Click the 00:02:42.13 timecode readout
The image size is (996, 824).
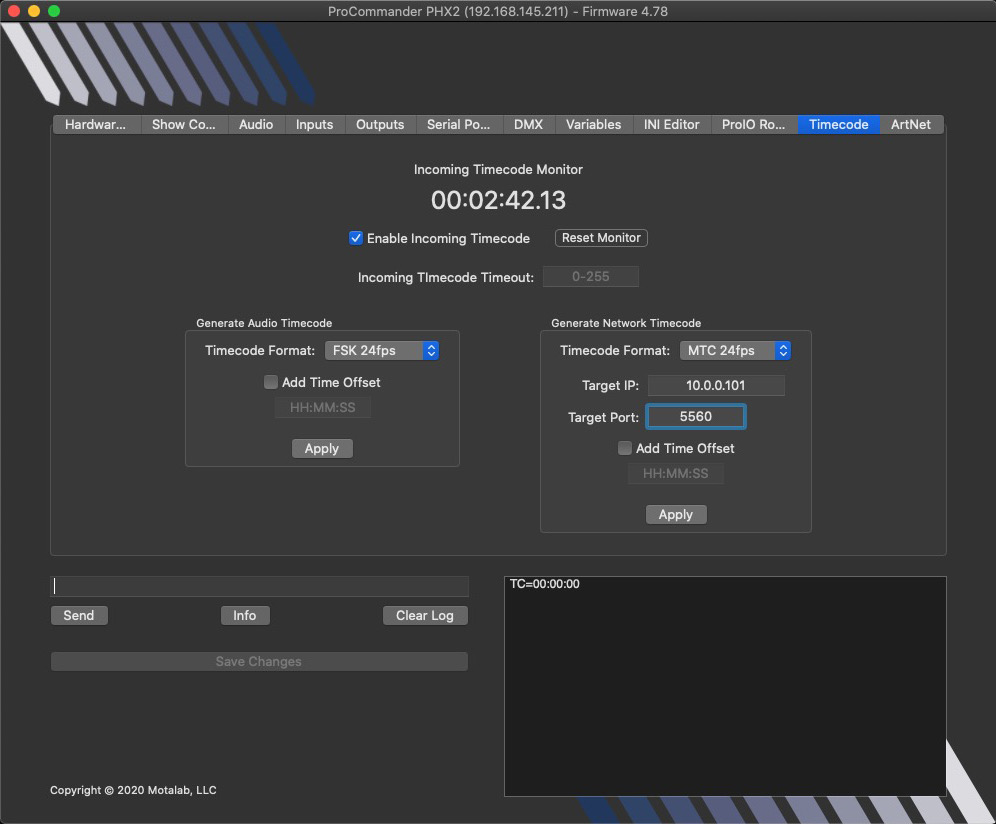(x=499, y=200)
